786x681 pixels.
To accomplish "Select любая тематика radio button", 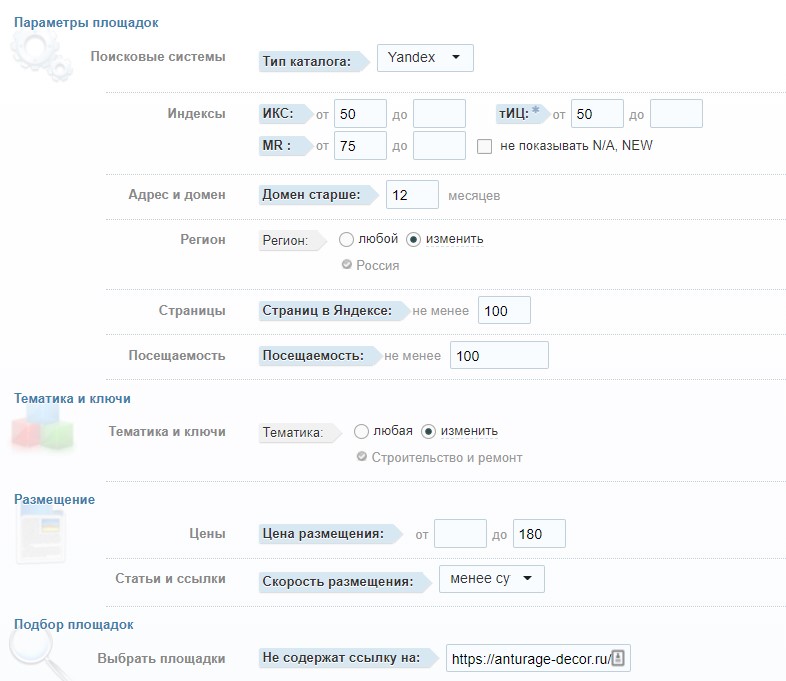I will (361, 431).
